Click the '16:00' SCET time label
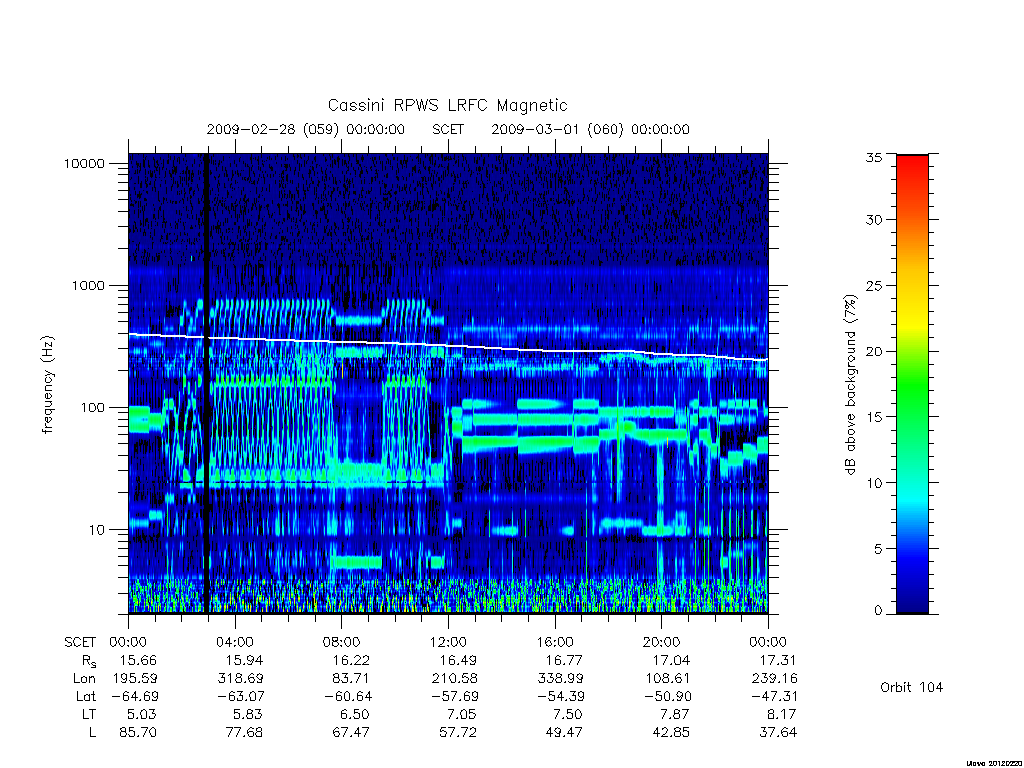 555,643
